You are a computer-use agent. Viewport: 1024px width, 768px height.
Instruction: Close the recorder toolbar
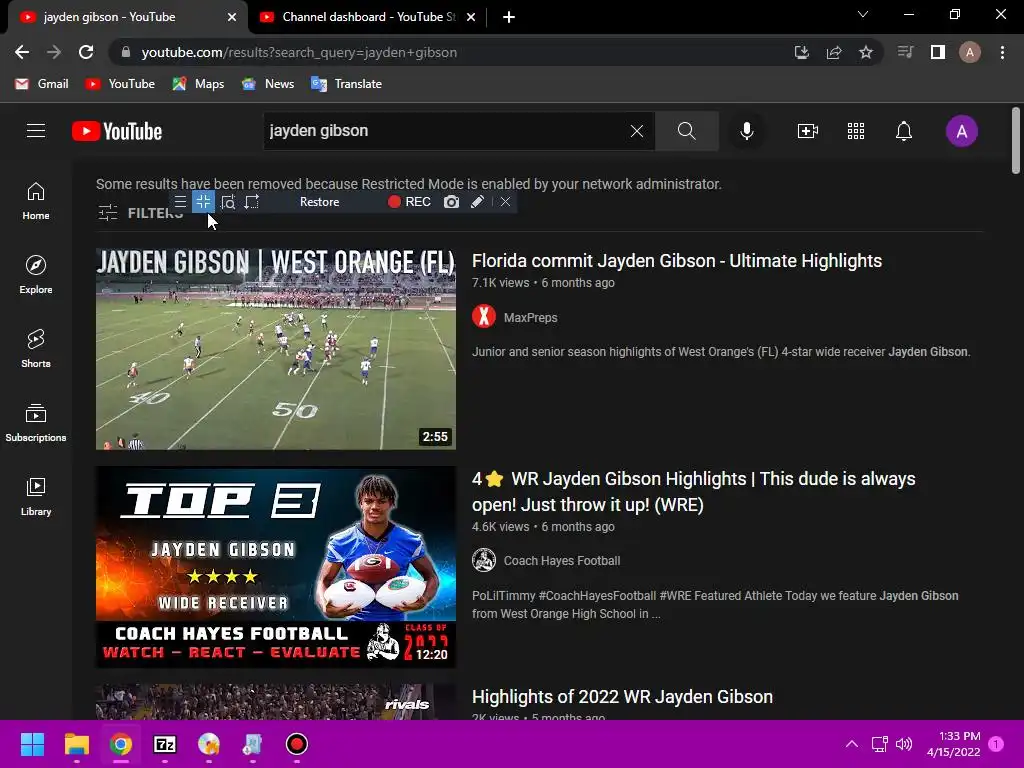pos(505,202)
